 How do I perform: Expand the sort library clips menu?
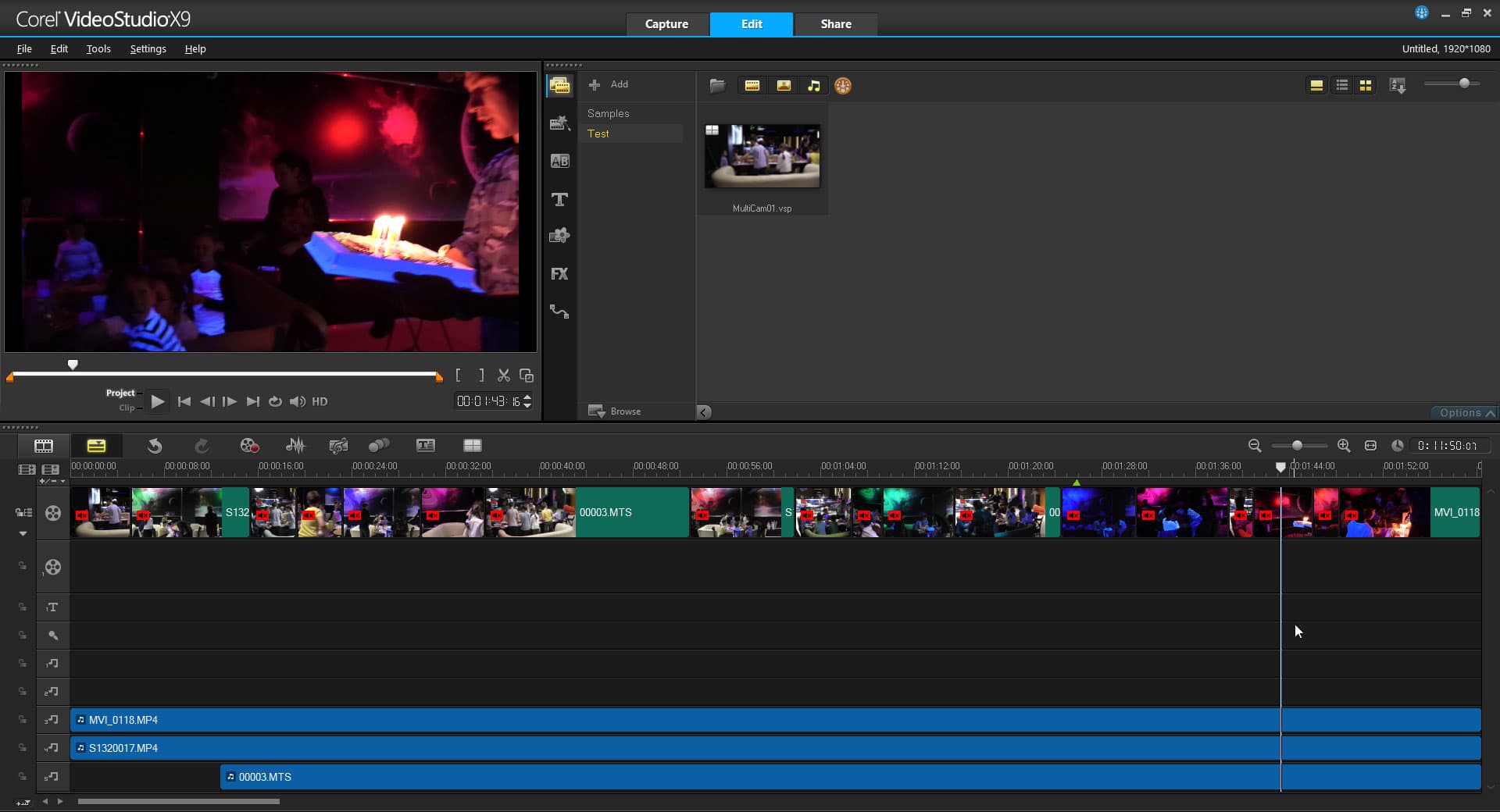pyautogui.click(x=1398, y=86)
